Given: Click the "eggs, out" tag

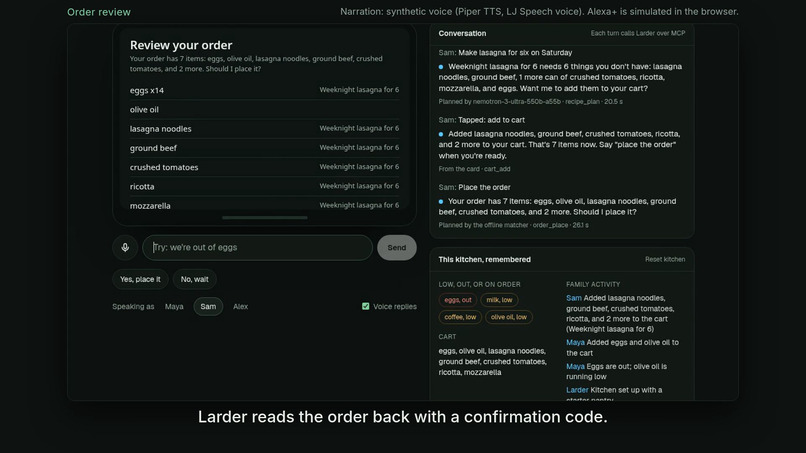Looking at the screenshot, I should tap(457, 300).
